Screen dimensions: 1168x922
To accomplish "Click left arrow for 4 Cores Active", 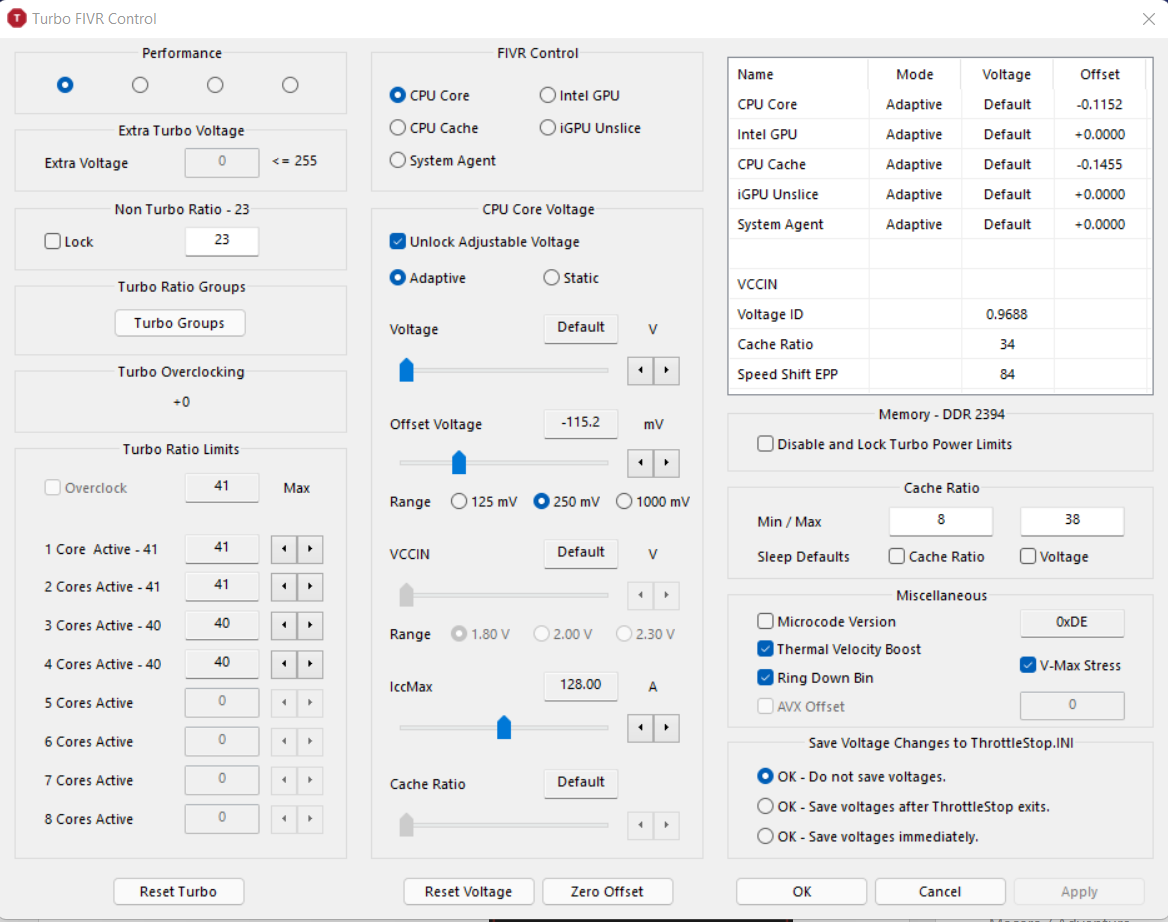I will 285,664.
